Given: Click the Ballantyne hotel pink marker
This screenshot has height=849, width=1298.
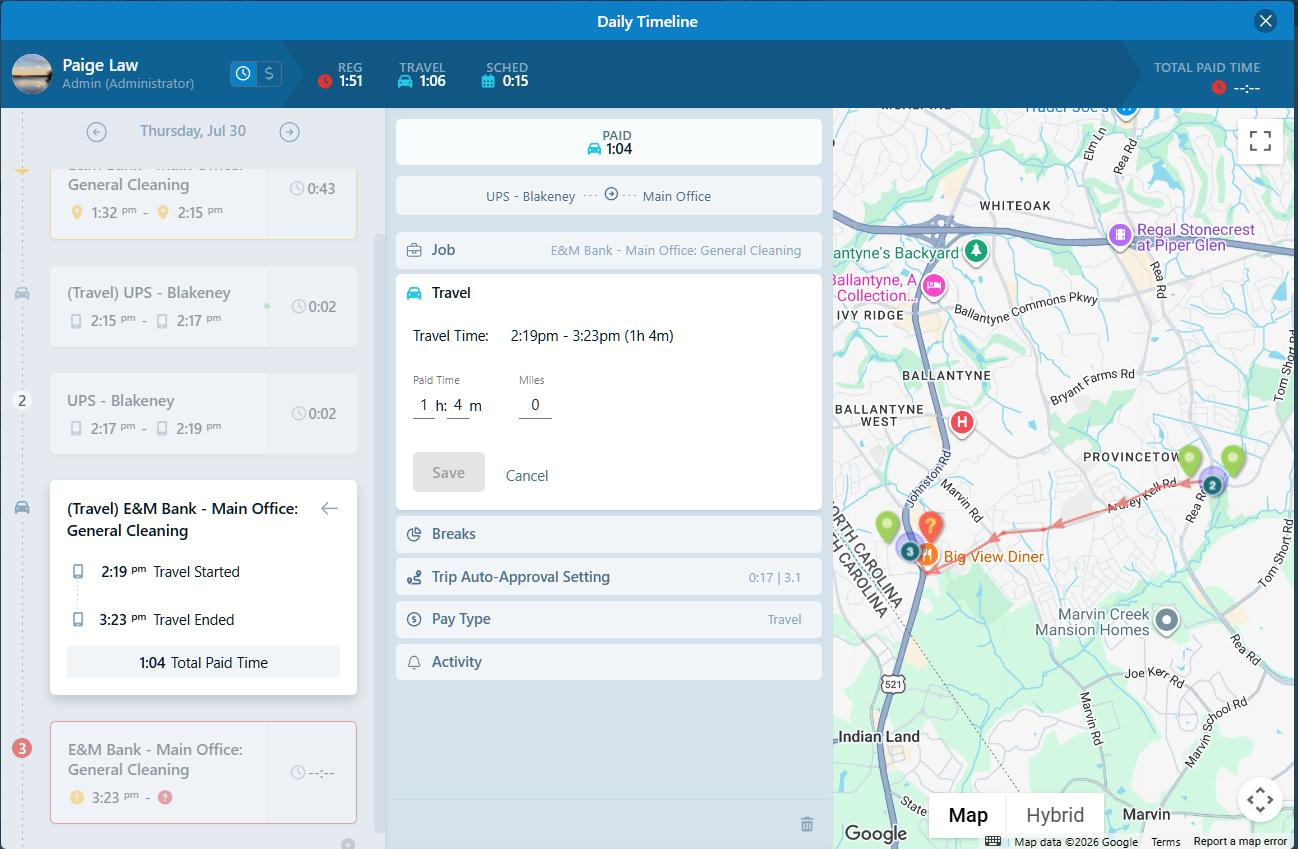Looking at the screenshot, I should click(x=934, y=286).
